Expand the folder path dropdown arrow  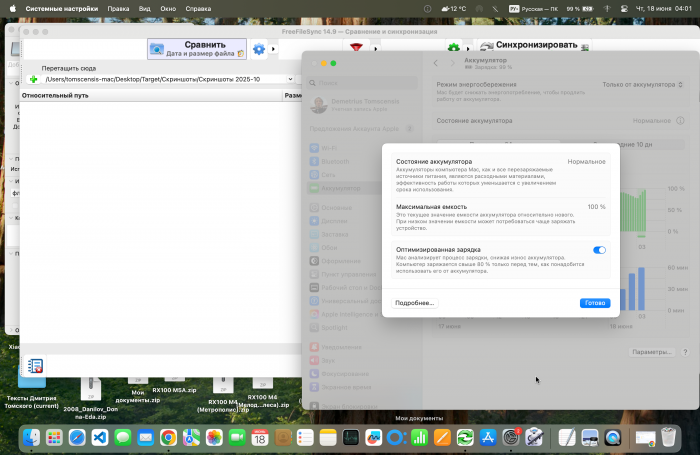[290, 79]
